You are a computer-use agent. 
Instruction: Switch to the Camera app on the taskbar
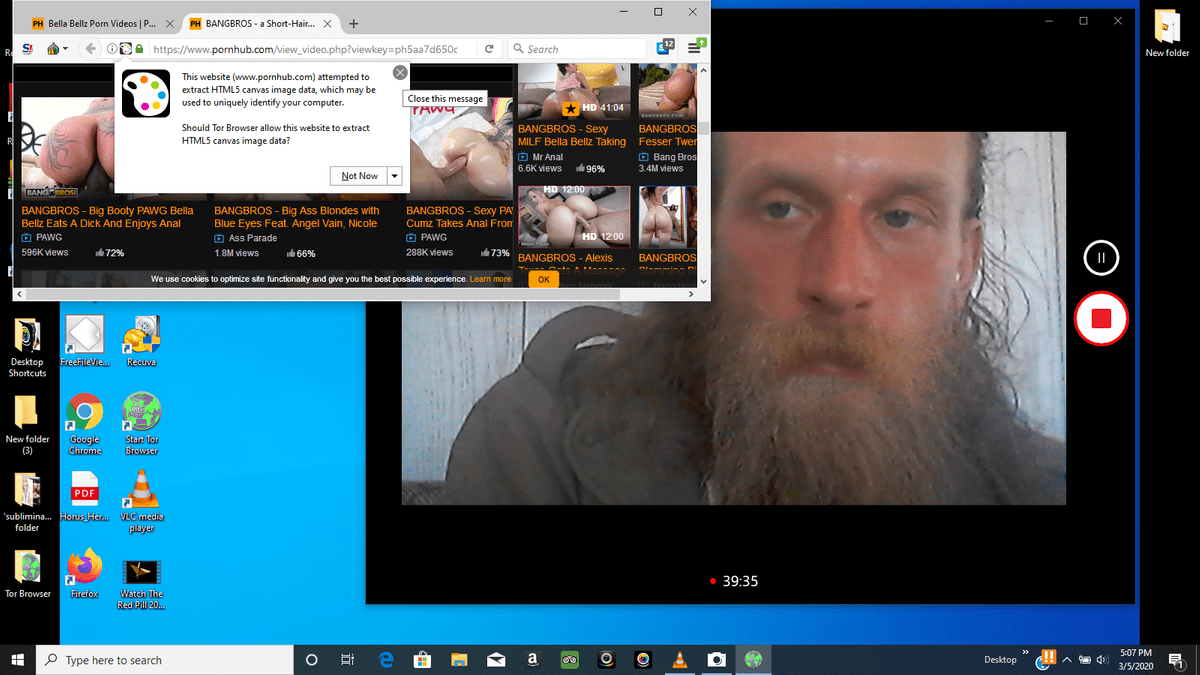coord(717,660)
